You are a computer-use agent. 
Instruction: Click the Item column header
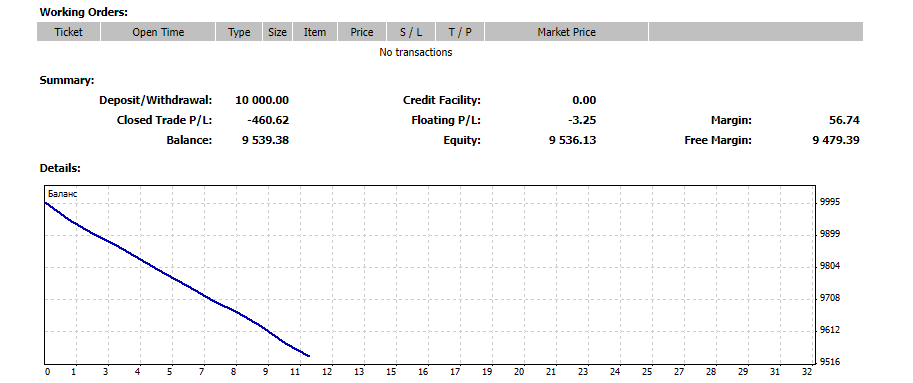314,32
